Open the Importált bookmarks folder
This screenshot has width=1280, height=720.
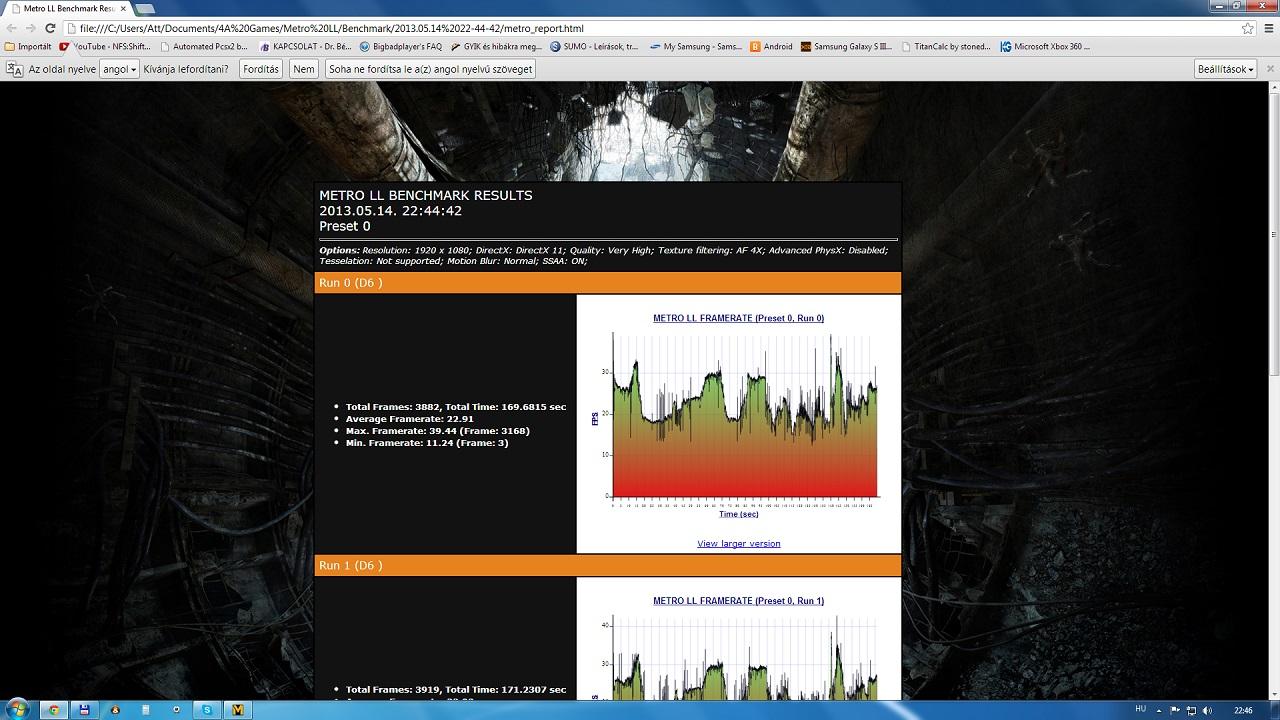pos(28,46)
